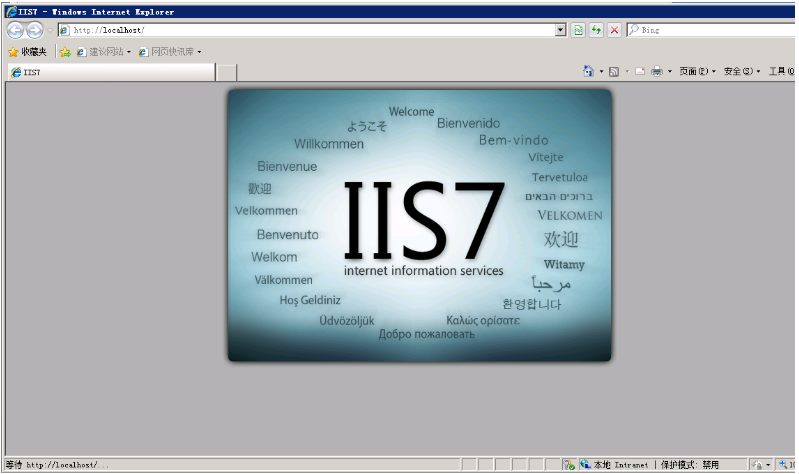Open the 收藏夹 favorites button

tap(28, 51)
